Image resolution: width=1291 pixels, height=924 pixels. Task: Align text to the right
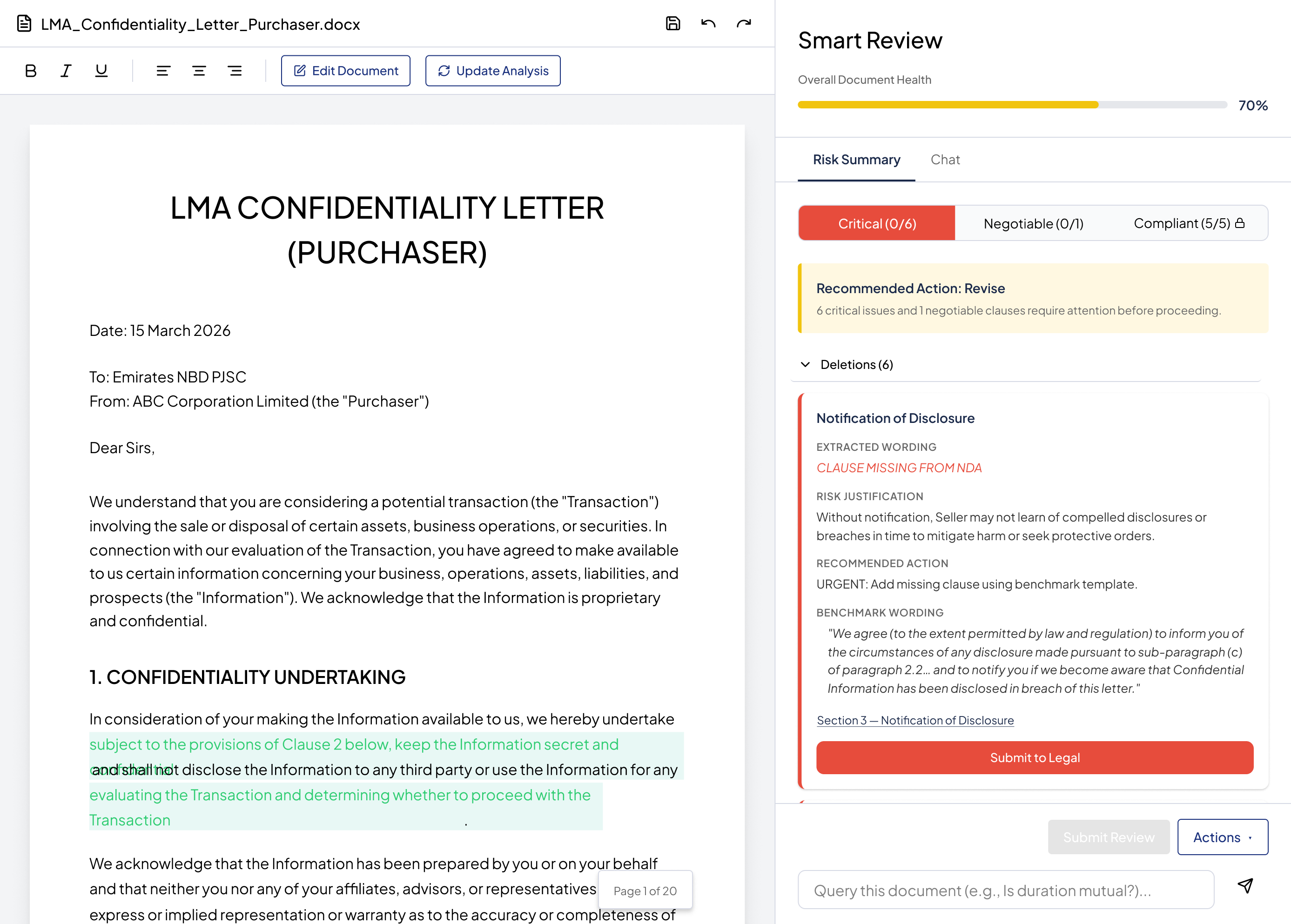click(235, 71)
